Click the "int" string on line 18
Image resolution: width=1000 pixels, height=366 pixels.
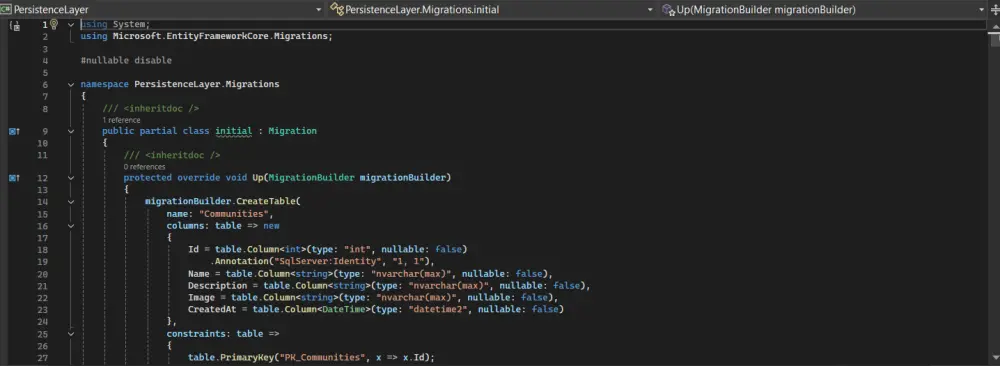pos(357,249)
